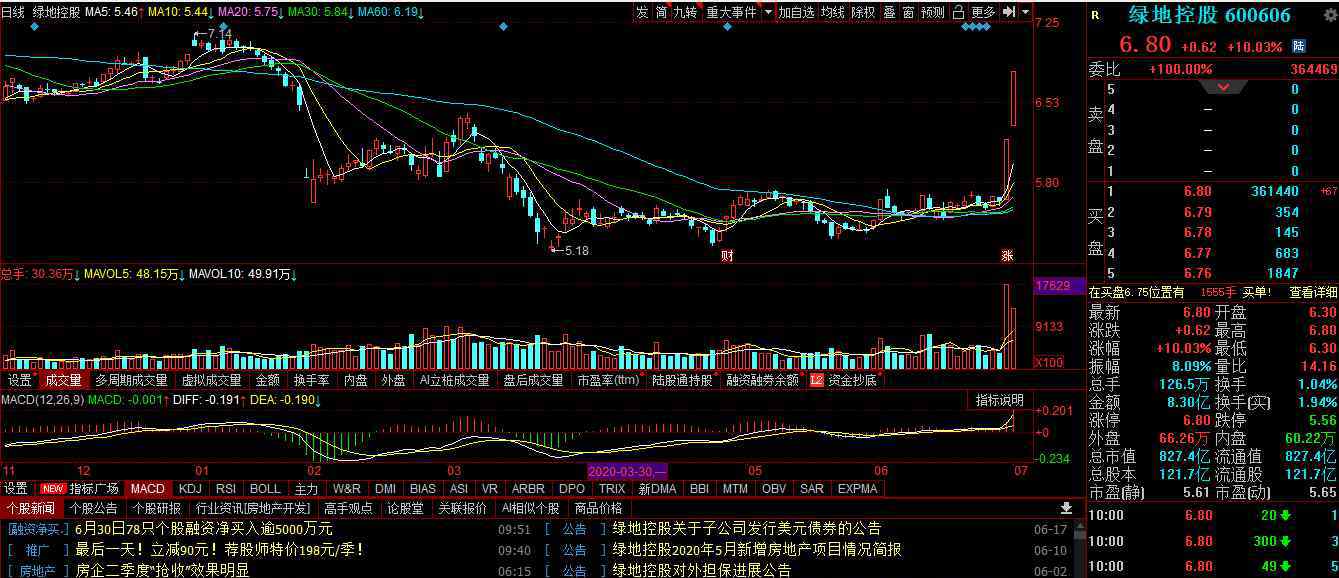Click the download icon in news panel header

[1066, 508]
